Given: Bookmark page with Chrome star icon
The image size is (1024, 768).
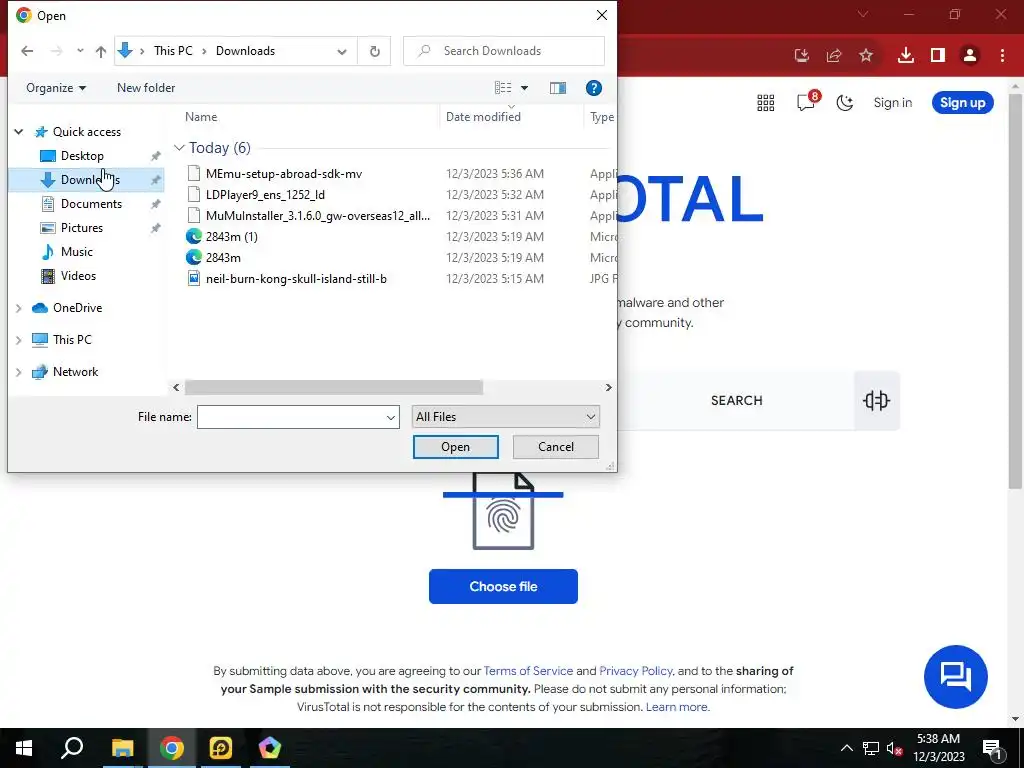Looking at the screenshot, I should (x=866, y=56).
